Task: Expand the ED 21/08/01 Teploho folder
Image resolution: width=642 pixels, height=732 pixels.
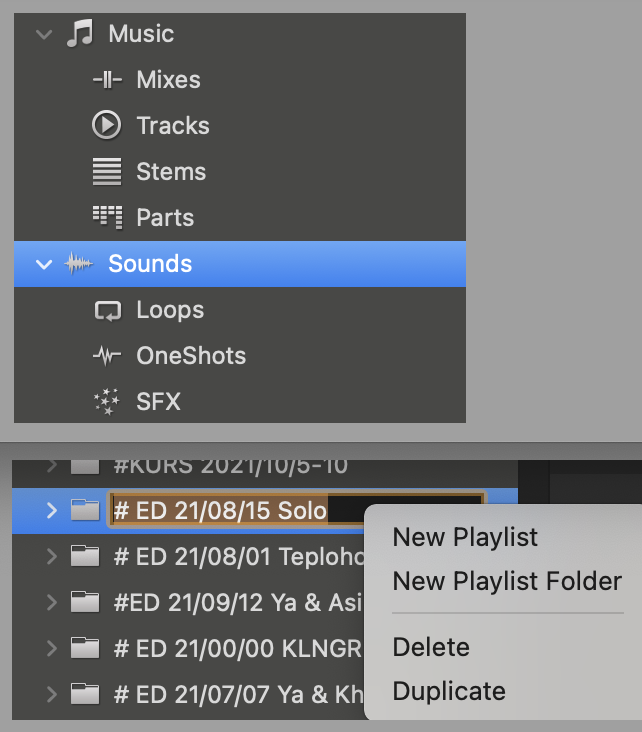Action: 52,557
